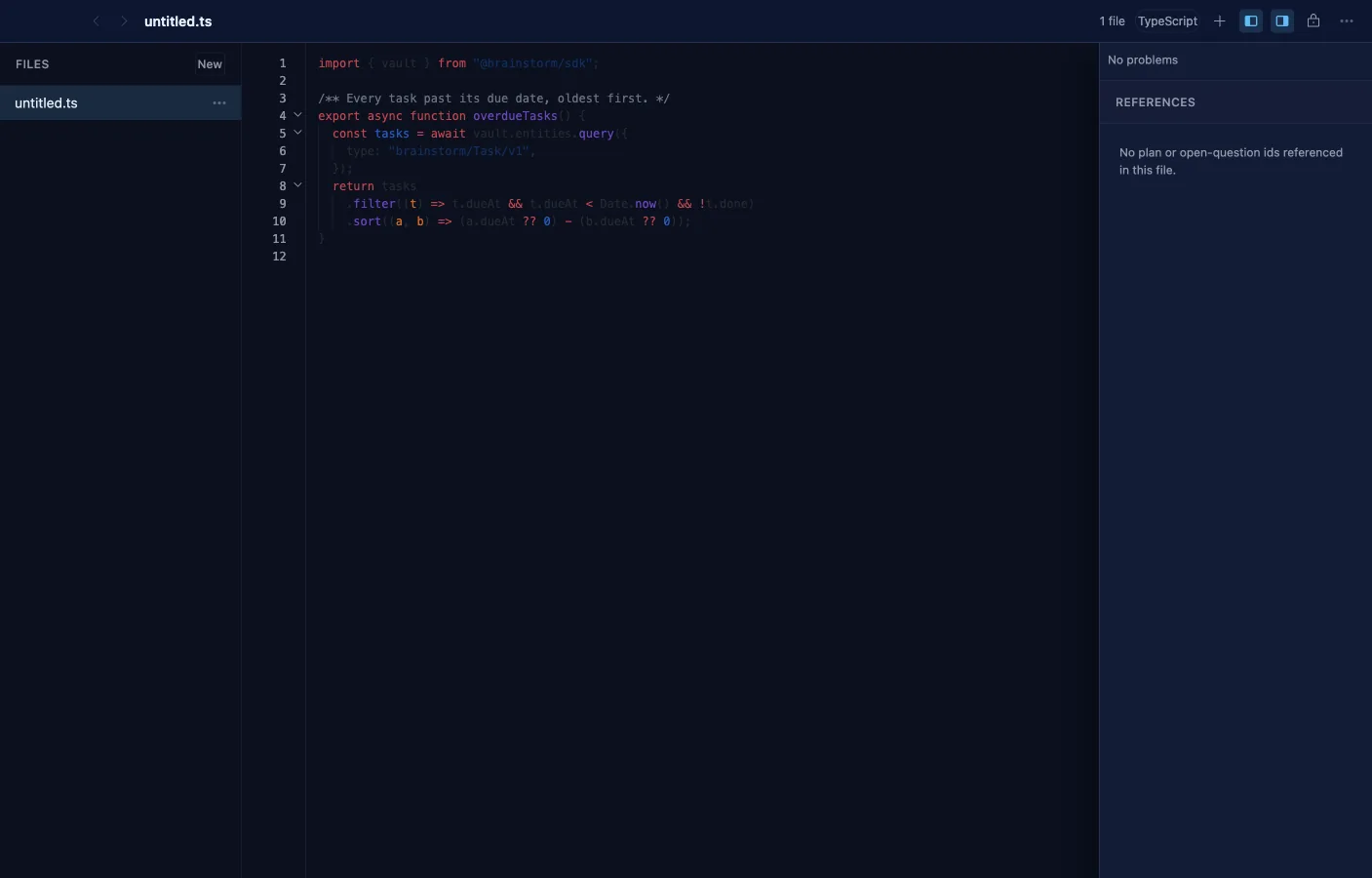Click the REFERENCES panel heading
Screen dimensions: 1372x878
point(1156,102)
